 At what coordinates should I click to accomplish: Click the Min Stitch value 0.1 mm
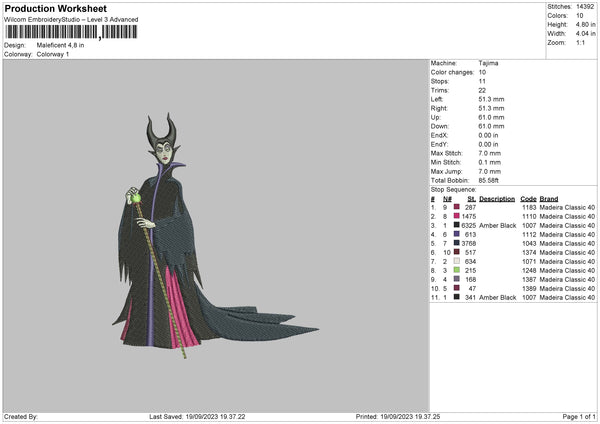point(489,162)
